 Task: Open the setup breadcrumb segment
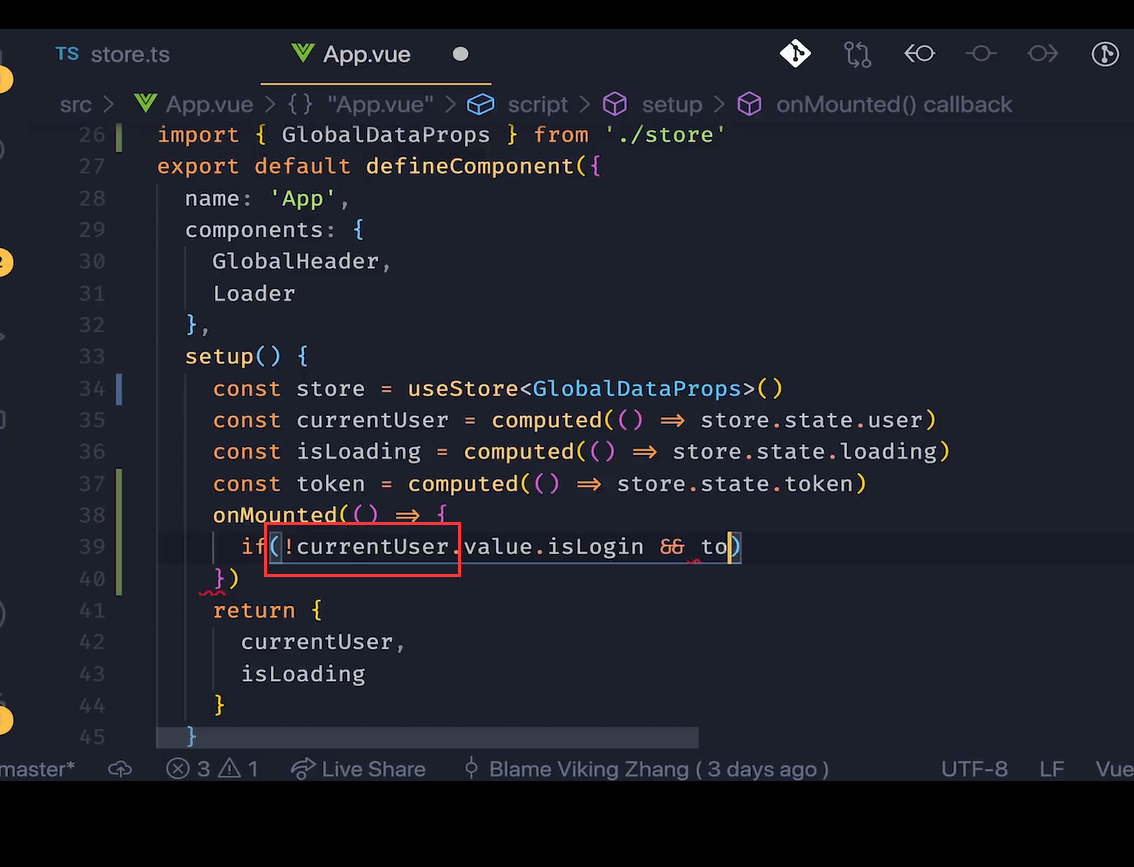pos(672,104)
